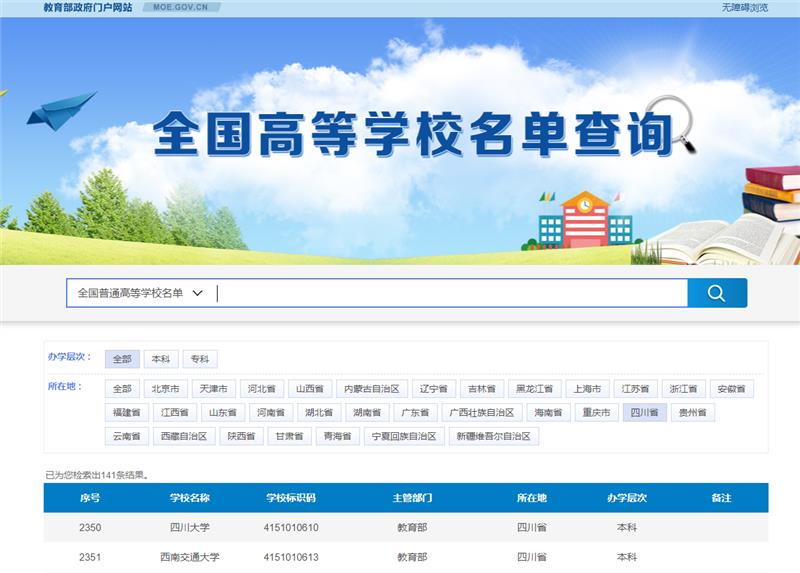Click 宁夏回族自治区 location filter
This screenshot has width=800, height=573.
click(404, 436)
